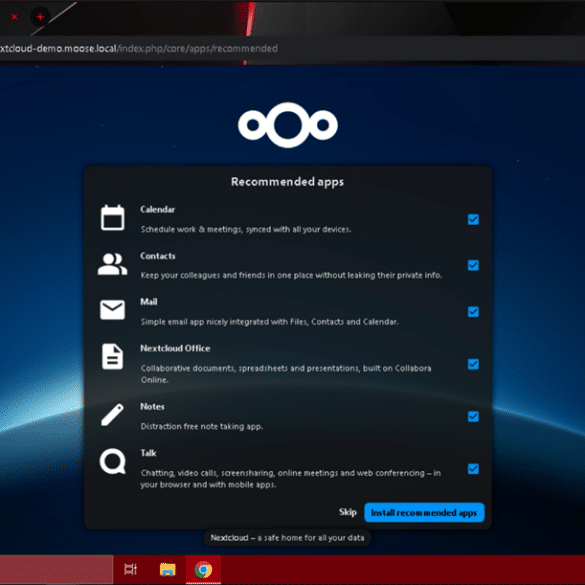Click the Windows taskbar search box
The width and height of the screenshot is (585, 585).
coord(56,570)
